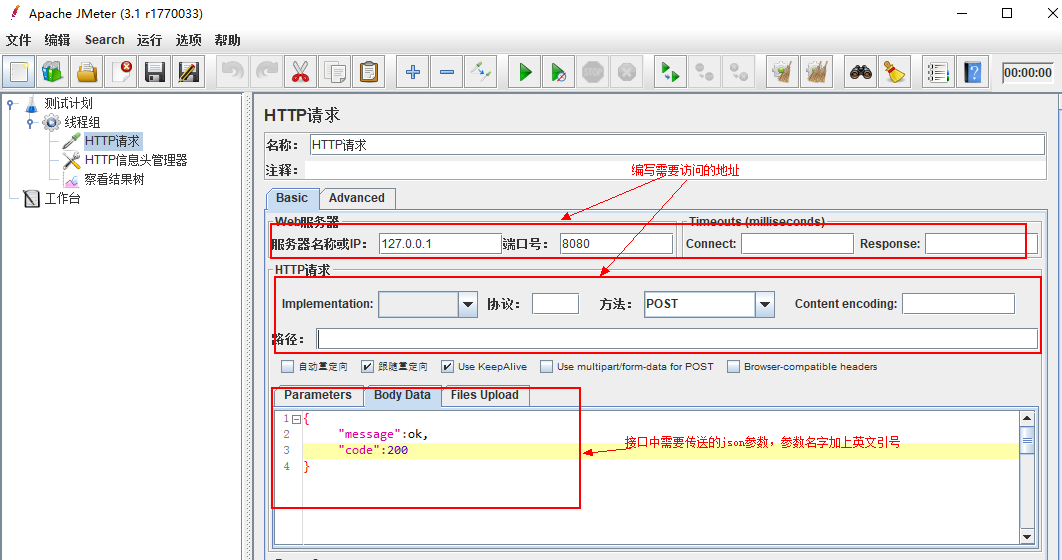
Task: Click the Save test plan floppy icon
Action: pyautogui.click(x=154, y=72)
